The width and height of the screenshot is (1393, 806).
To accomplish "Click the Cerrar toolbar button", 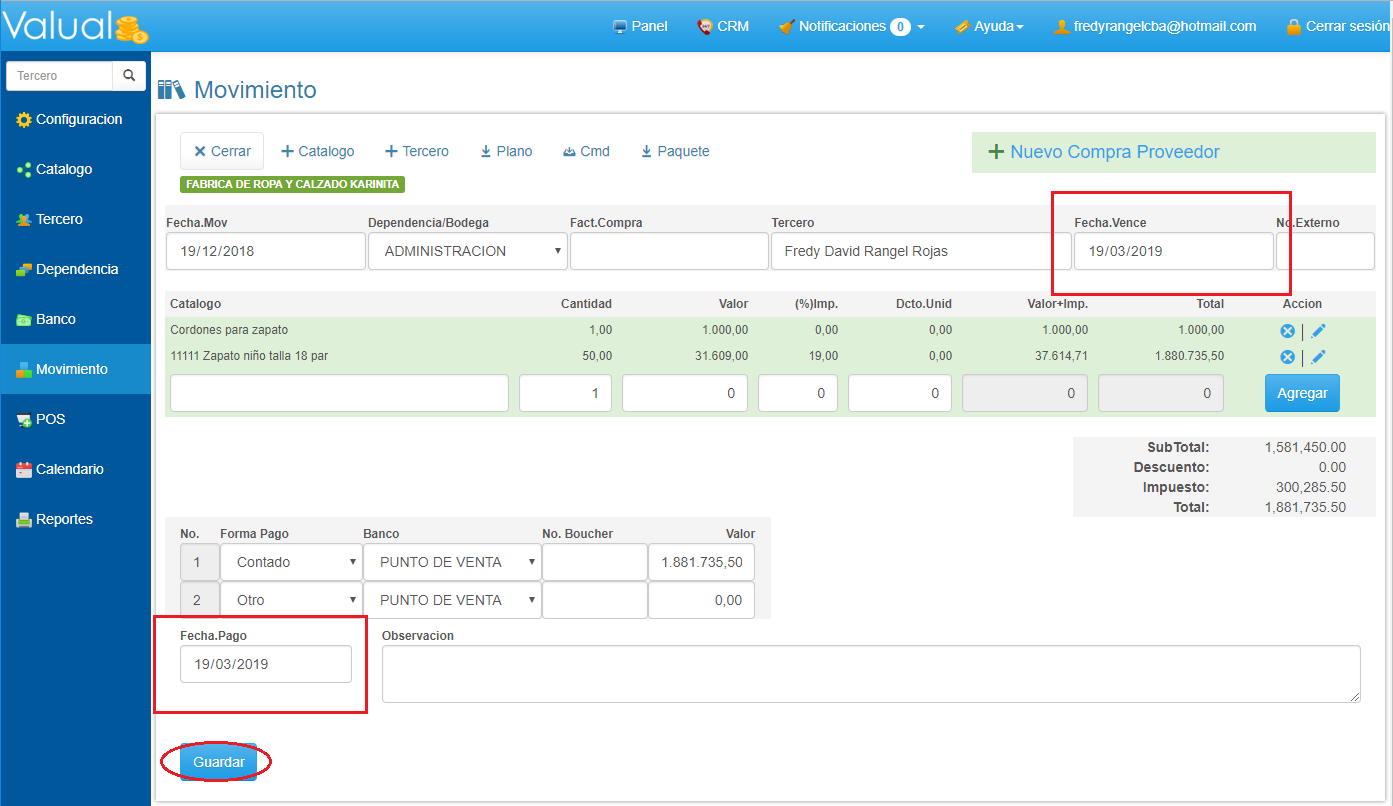I will pos(222,151).
